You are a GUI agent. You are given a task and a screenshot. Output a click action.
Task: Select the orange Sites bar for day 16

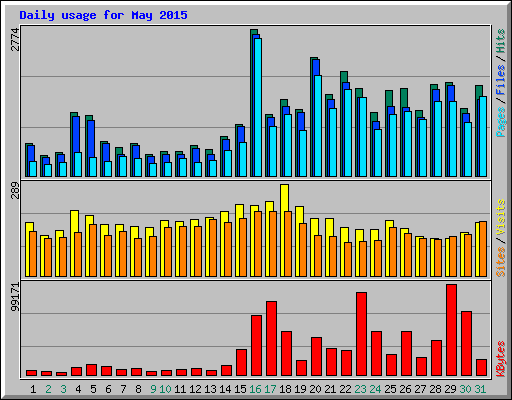click(258, 244)
